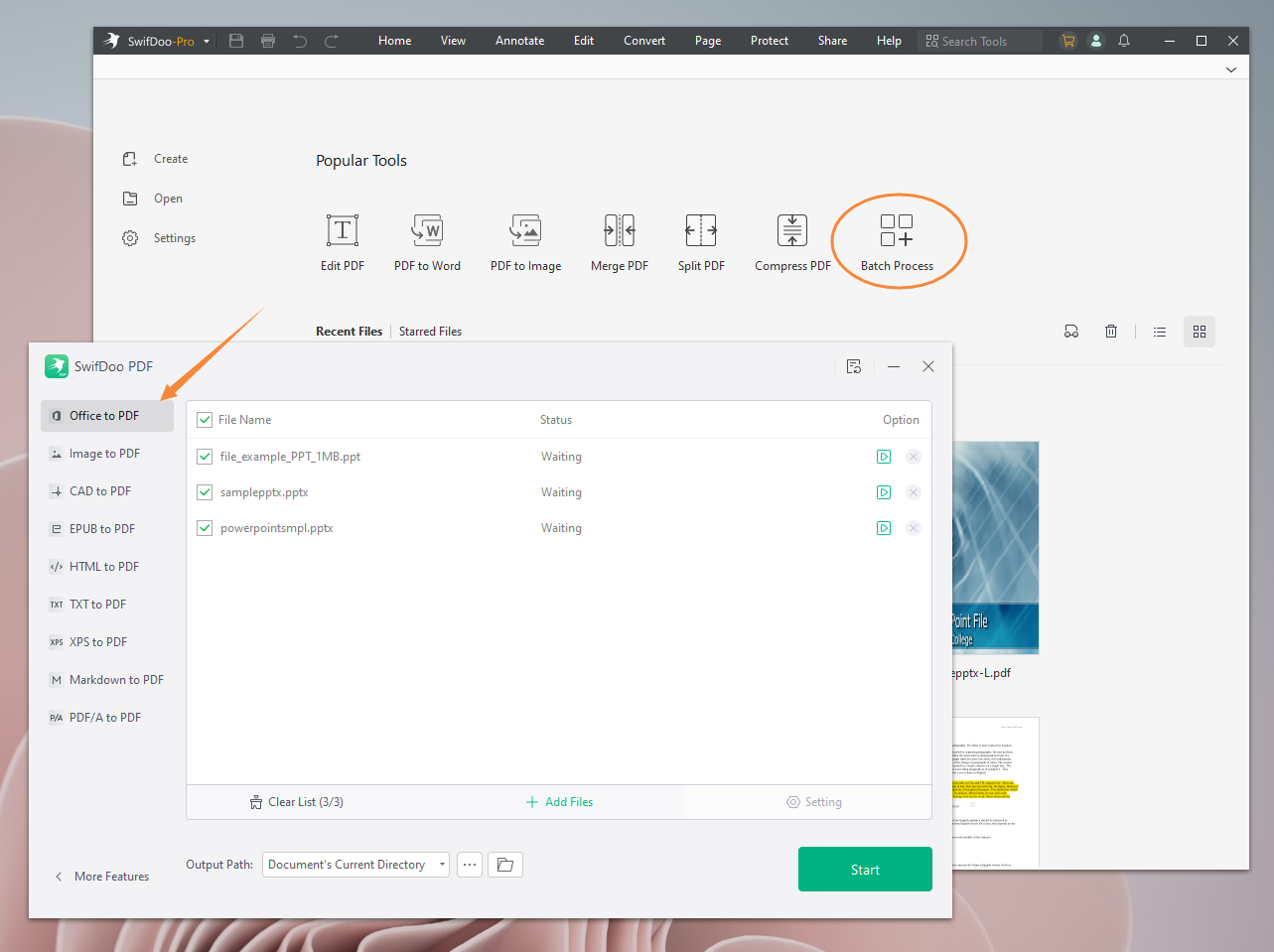Uncheck file_example_PPT_1MB.ppt checkbox
The image size is (1274, 952).
click(205, 457)
